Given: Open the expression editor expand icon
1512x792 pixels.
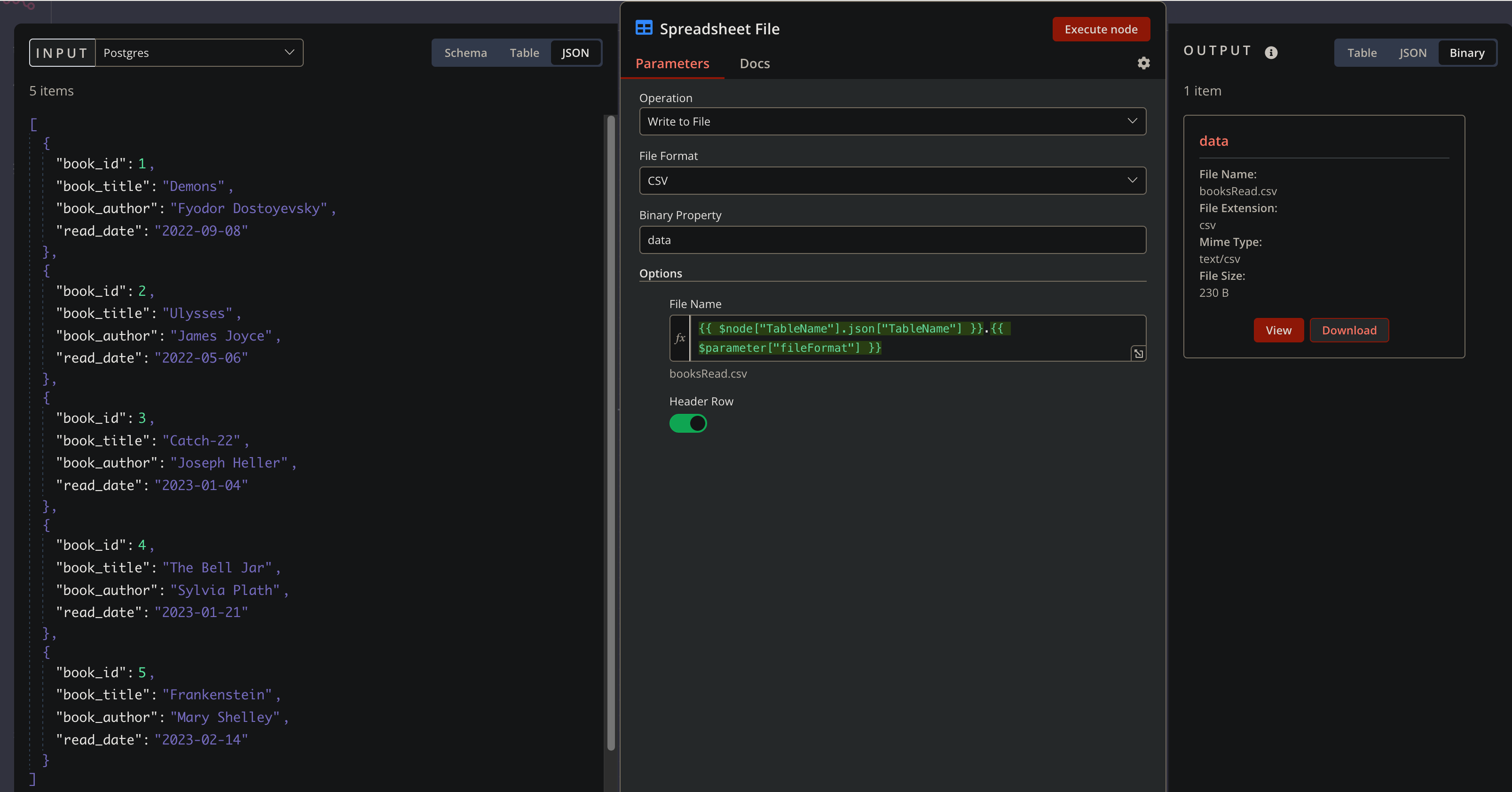Looking at the screenshot, I should (1138, 353).
